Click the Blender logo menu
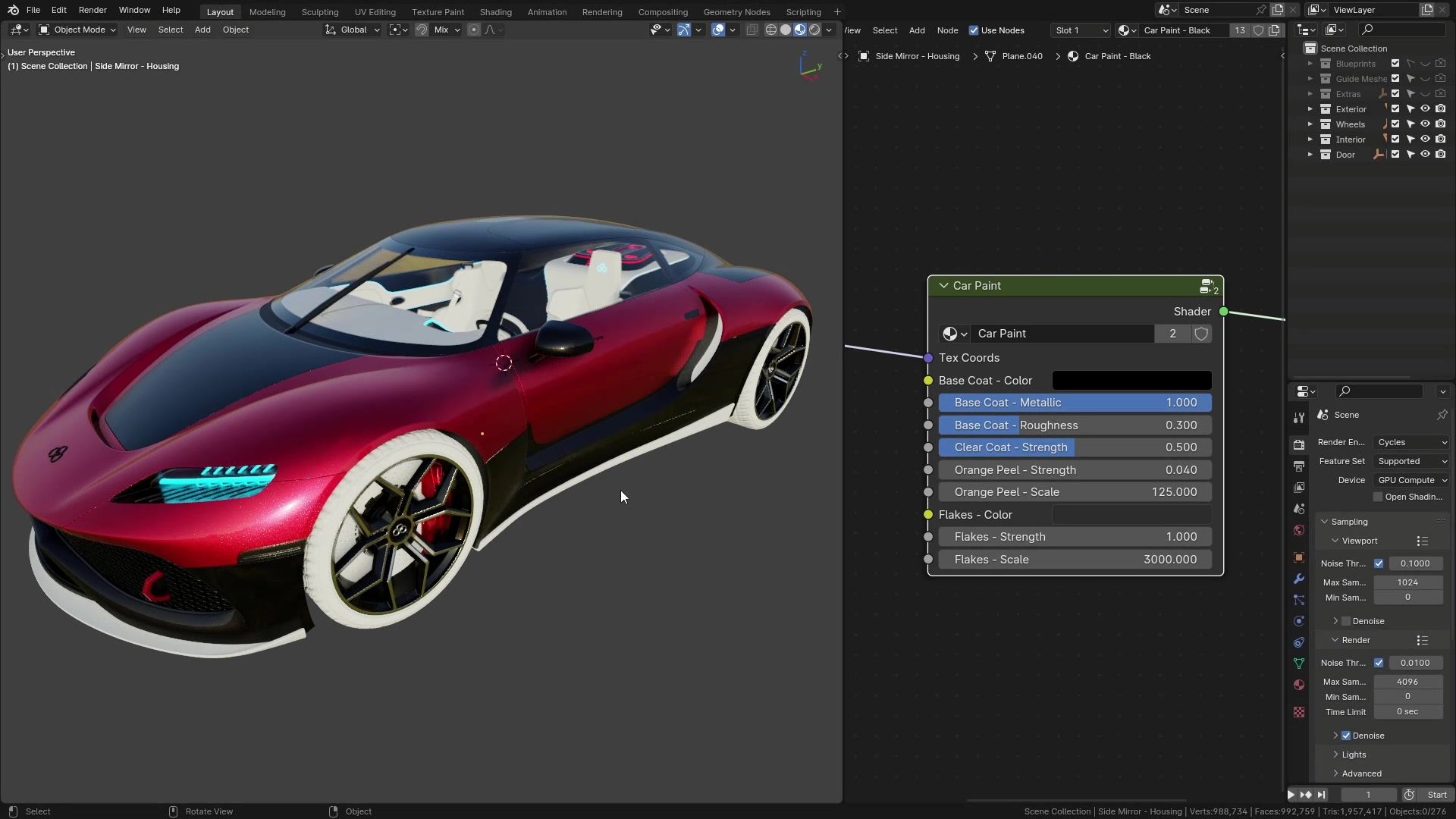The height and width of the screenshot is (819, 1456). click(13, 10)
